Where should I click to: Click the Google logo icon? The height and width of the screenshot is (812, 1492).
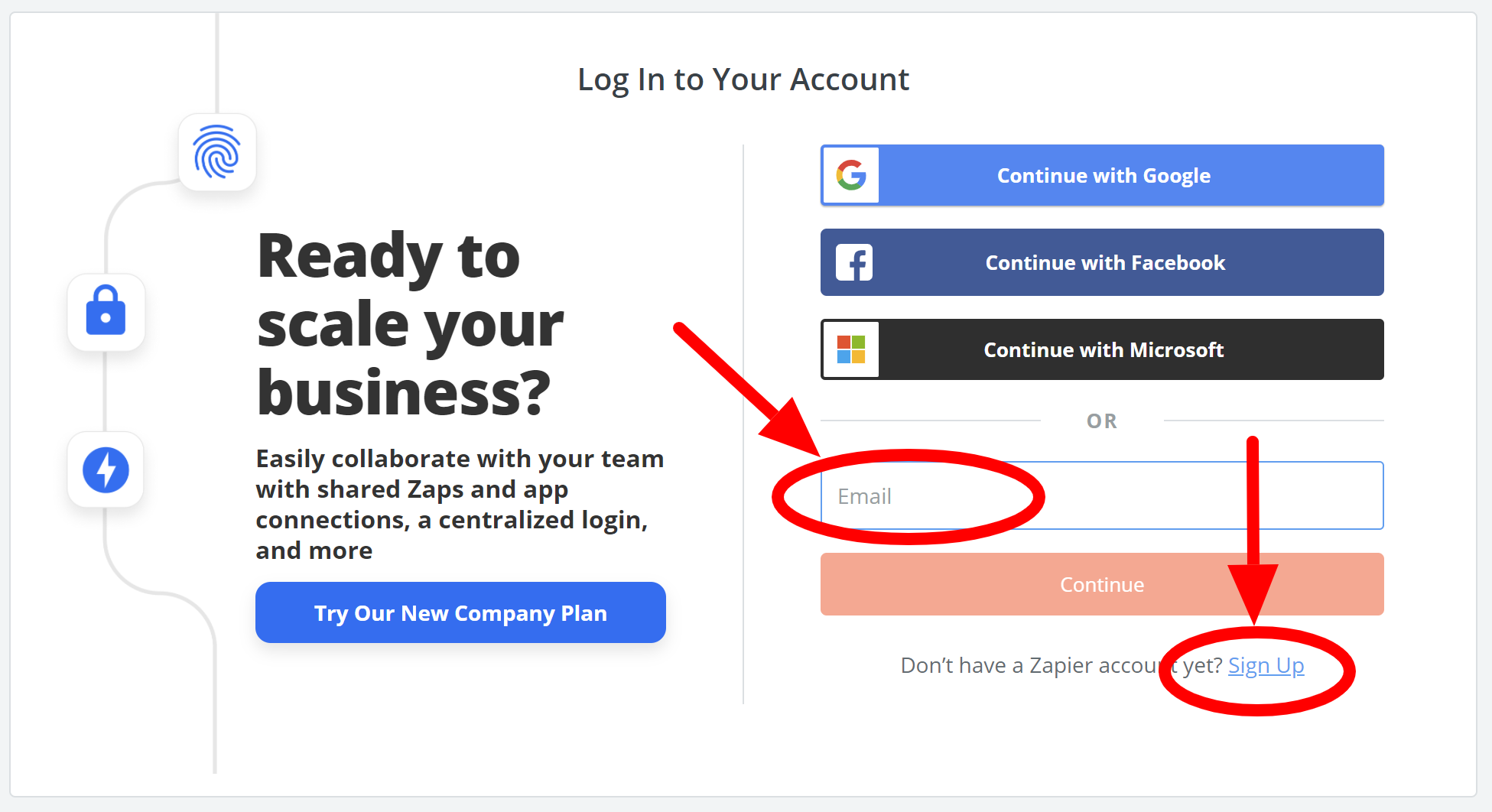[851, 175]
